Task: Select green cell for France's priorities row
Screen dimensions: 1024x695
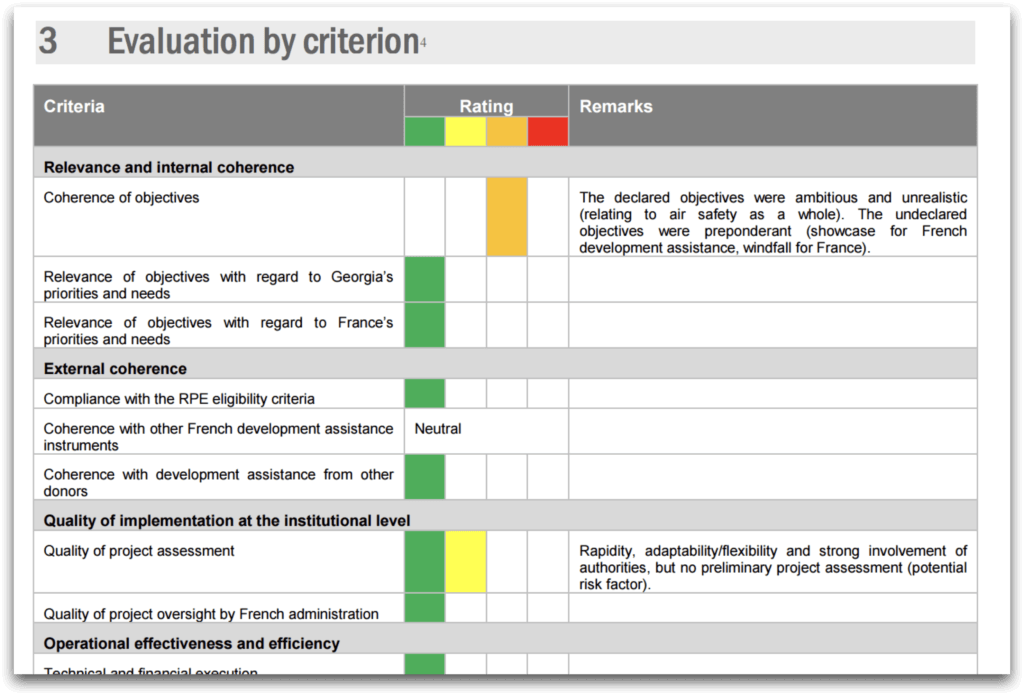Action: pos(424,325)
